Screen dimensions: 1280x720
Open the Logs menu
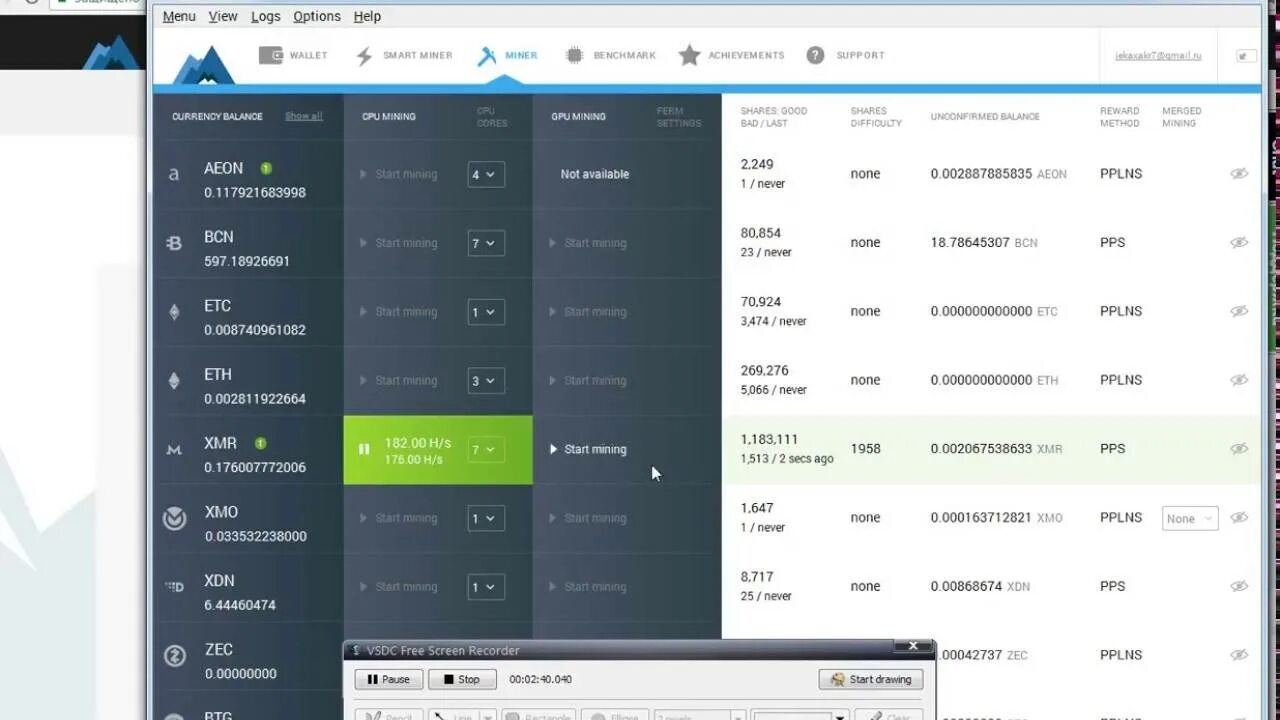coord(265,16)
